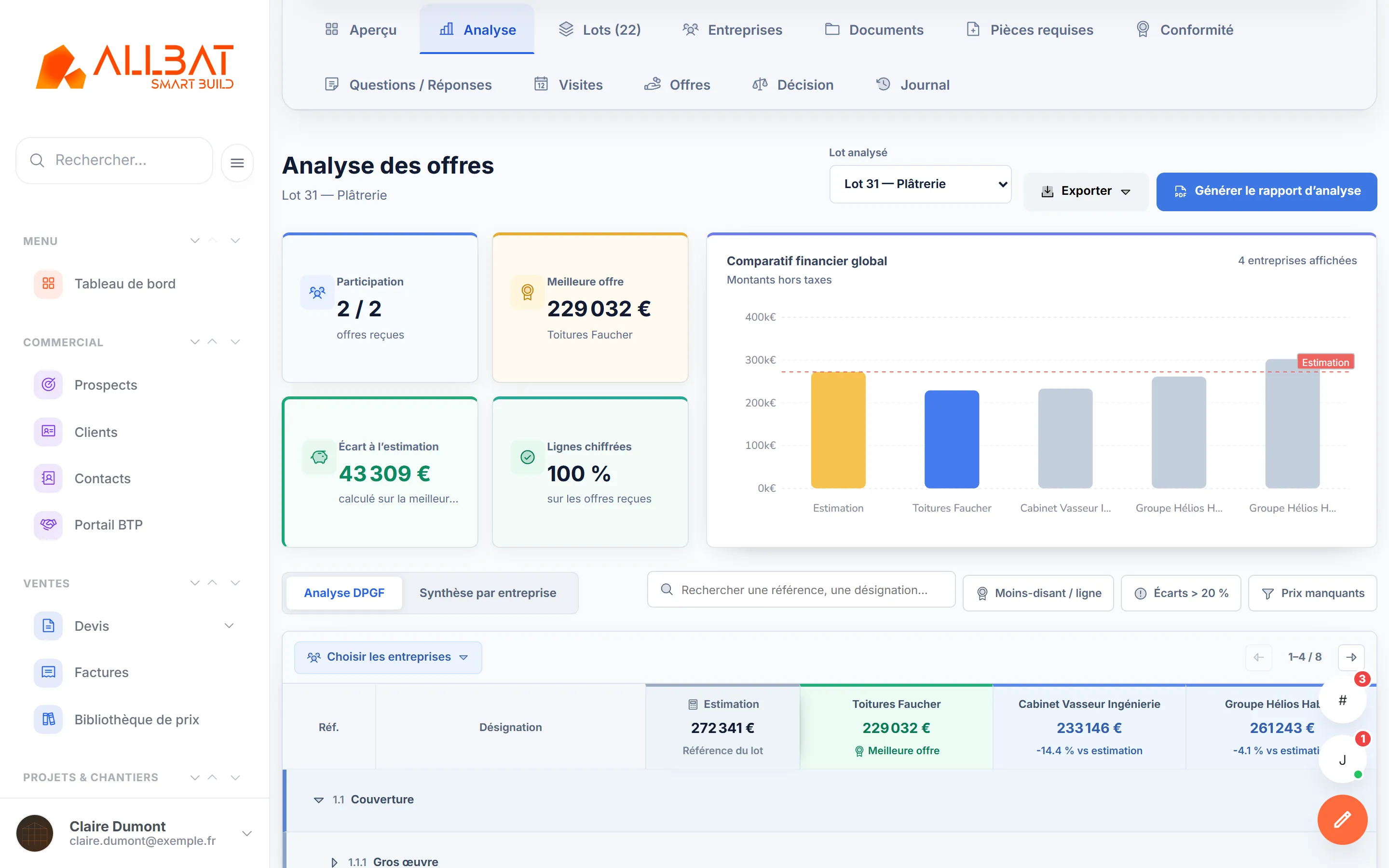Open the Clients card icon

click(x=48, y=432)
